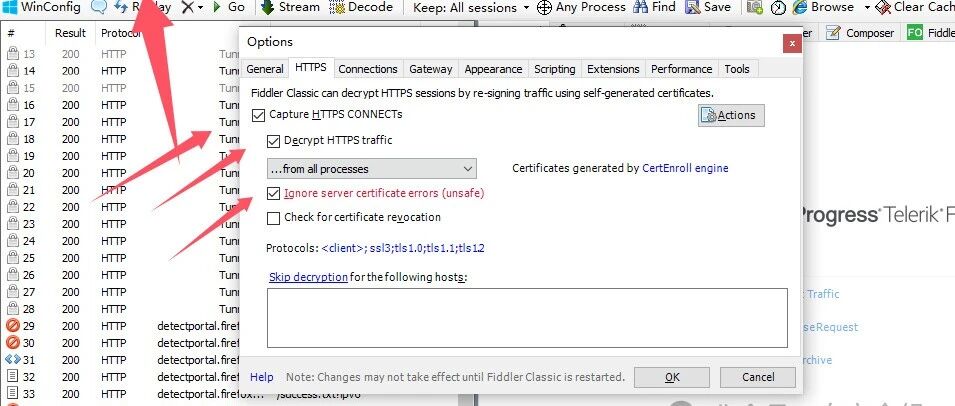Open the Fiddler Orchestra FO tab
Viewport: 955px width, 406px height.
[929, 33]
